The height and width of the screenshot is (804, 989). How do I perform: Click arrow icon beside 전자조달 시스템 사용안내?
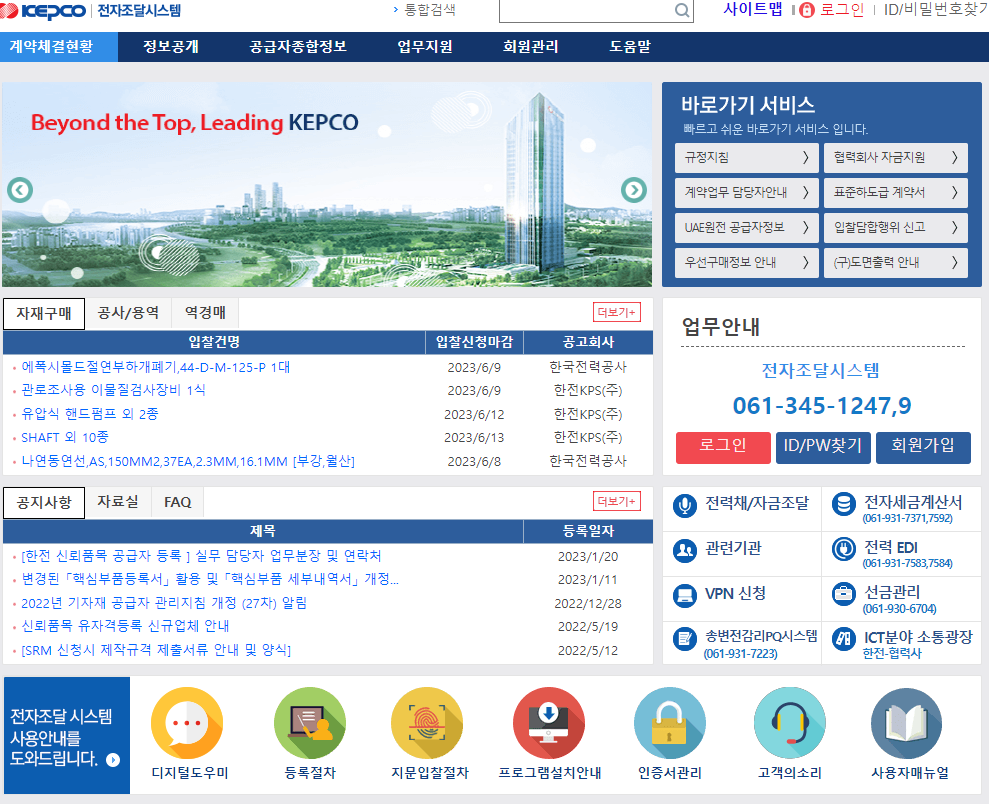coord(113,760)
